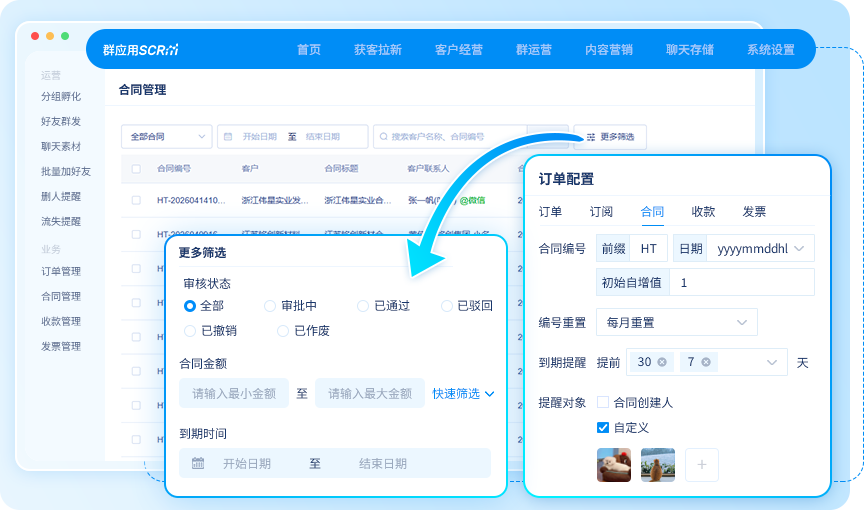
Task: Open the yyyymmddhl date format dropdown
Action: 760,248
